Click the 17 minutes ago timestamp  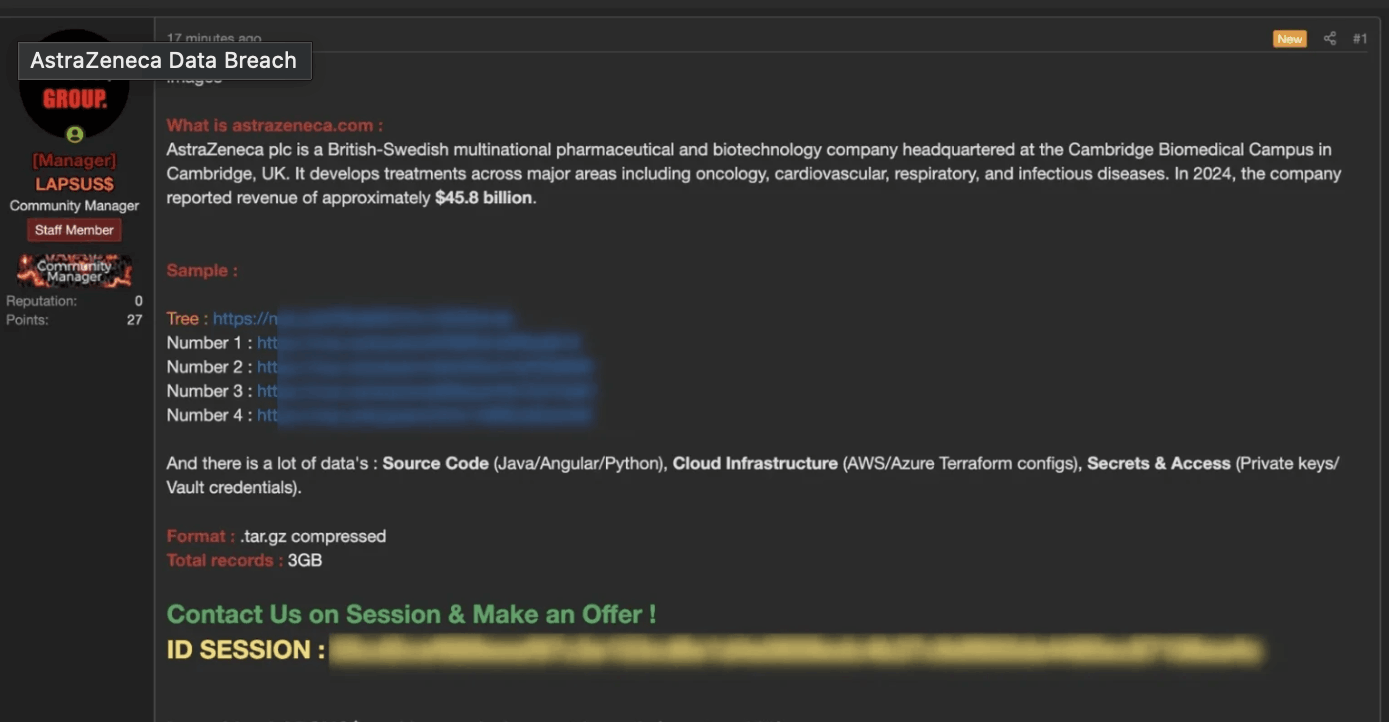(213, 37)
